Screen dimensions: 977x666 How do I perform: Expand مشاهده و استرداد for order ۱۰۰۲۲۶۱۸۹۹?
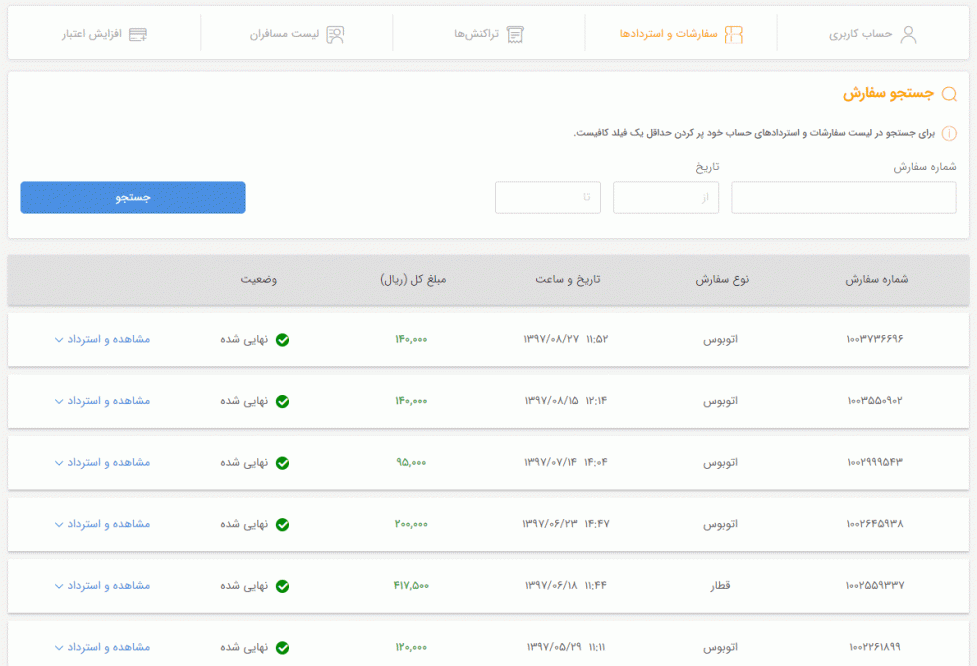pos(102,648)
